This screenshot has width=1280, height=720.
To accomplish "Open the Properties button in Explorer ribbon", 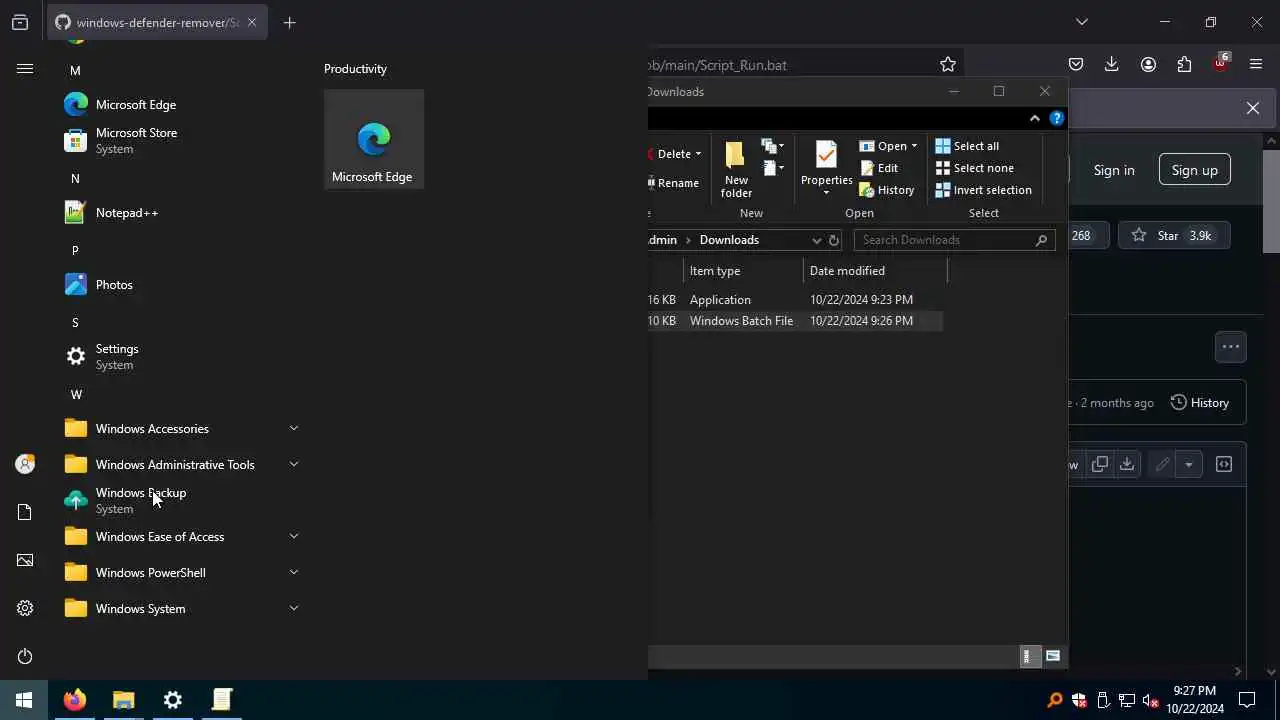I will pos(826,169).
